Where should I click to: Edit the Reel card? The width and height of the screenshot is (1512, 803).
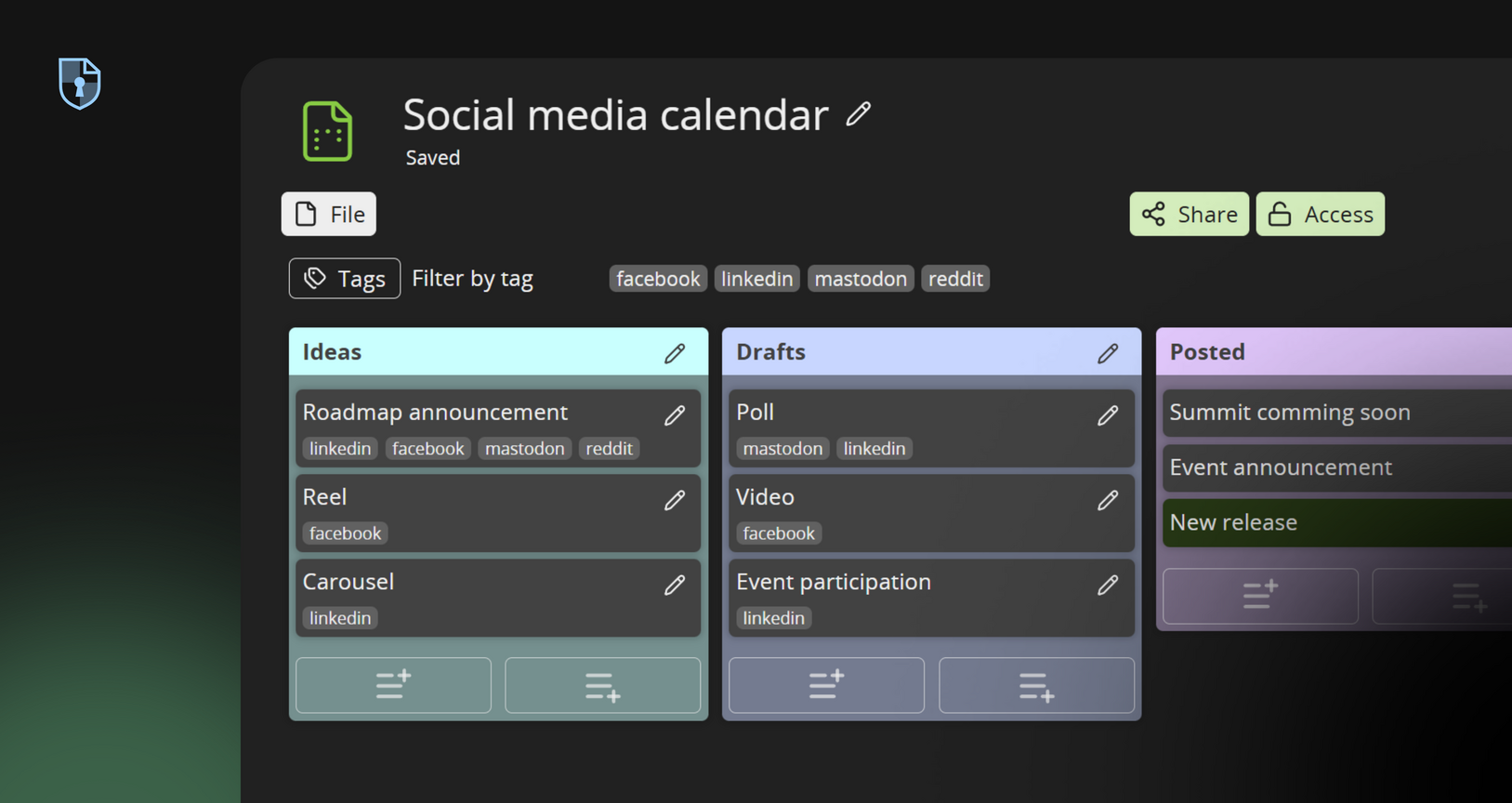[675, 500]
